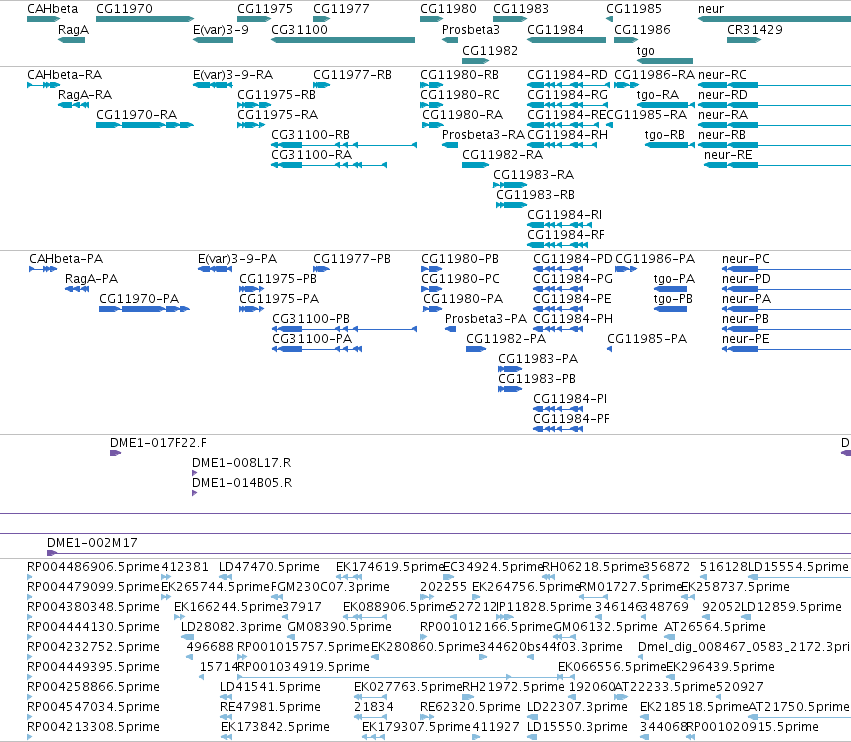Open the CR31429 gene label

pyautogui.click(x=755, y=30)
